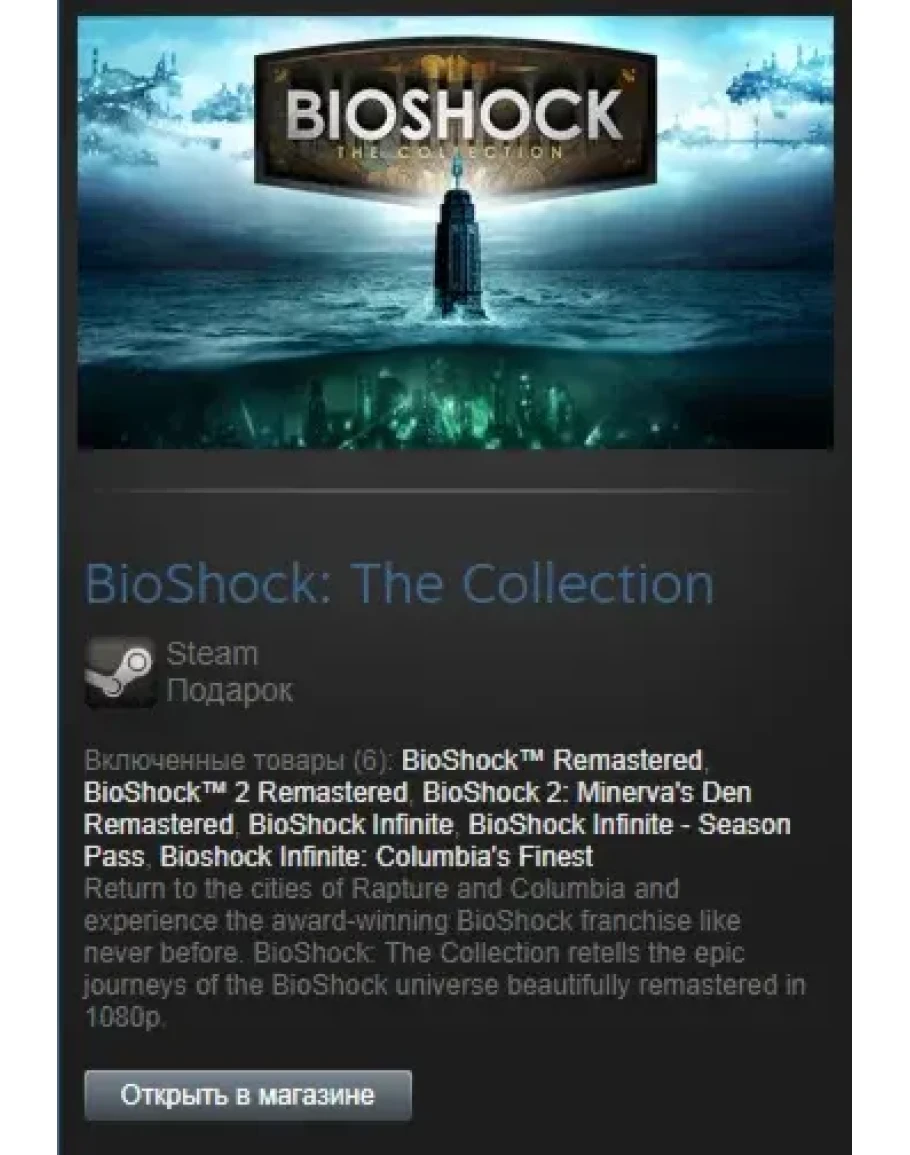Open BioShock 2: Minerva's Den Remastered

pyautogui.click(x=417, y=808)
